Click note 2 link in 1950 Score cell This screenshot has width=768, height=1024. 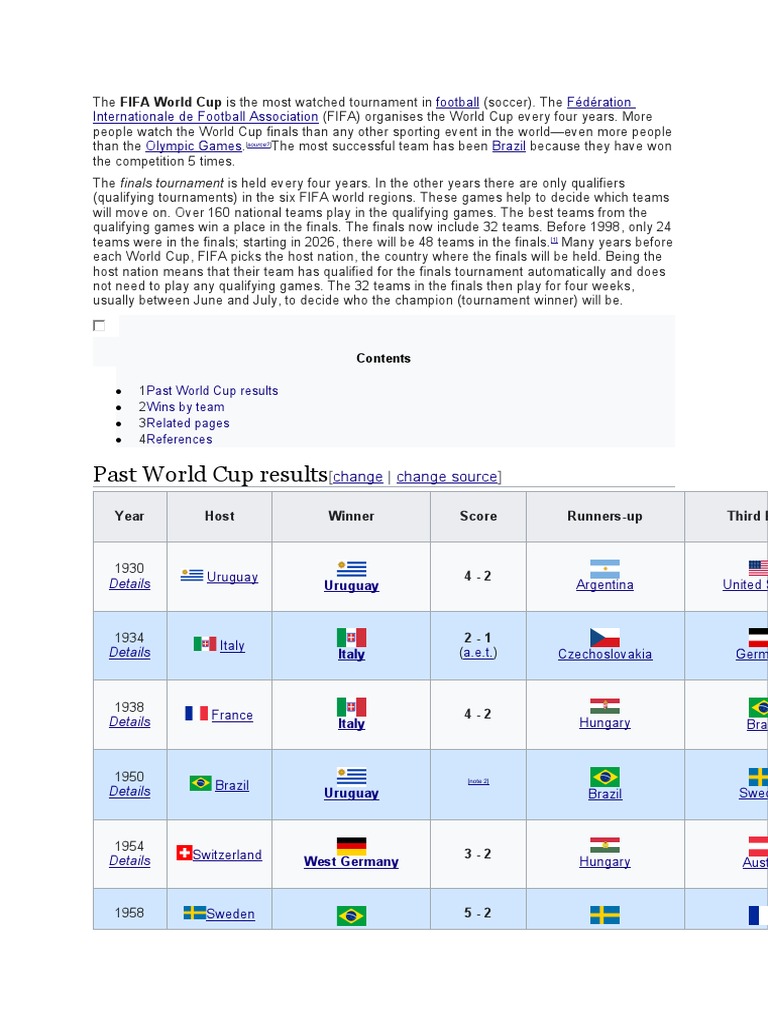(478, 781)
